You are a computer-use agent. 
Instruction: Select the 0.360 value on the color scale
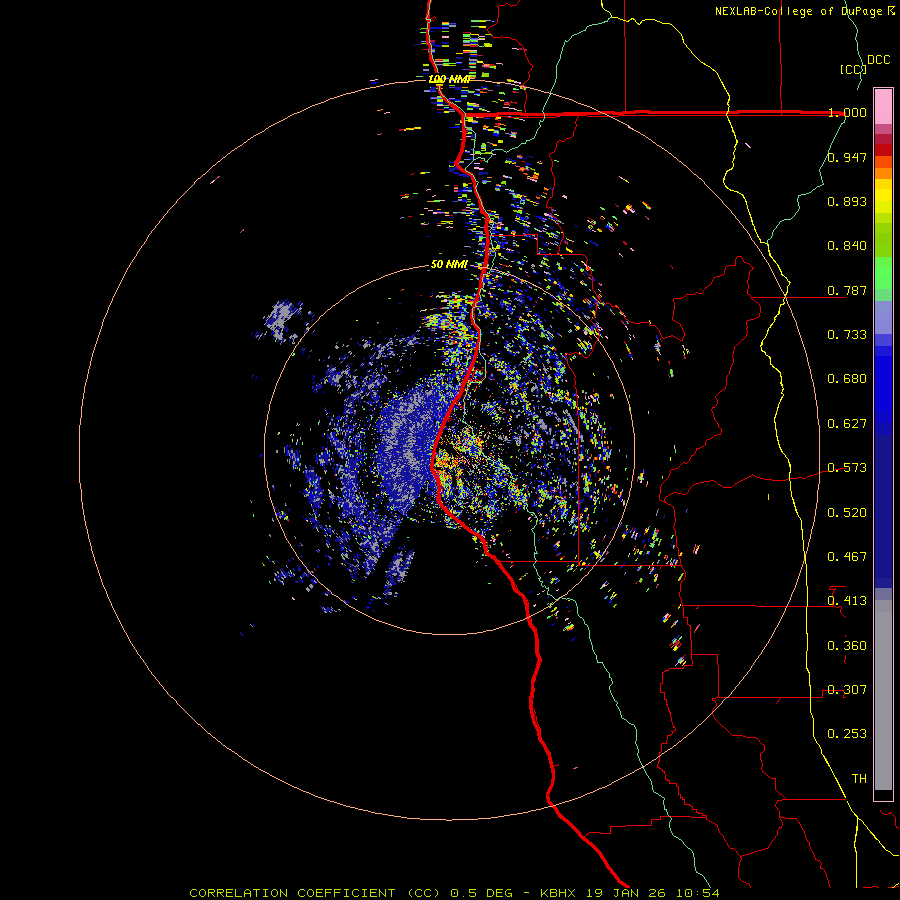[847, 646]
